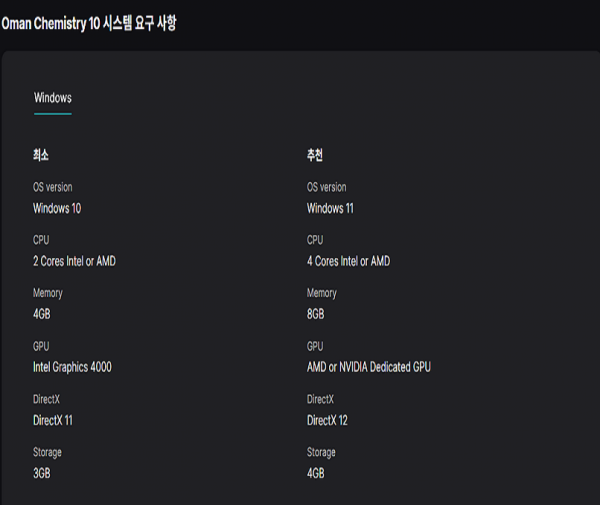Click the 추천 column heading

[315, 156]
